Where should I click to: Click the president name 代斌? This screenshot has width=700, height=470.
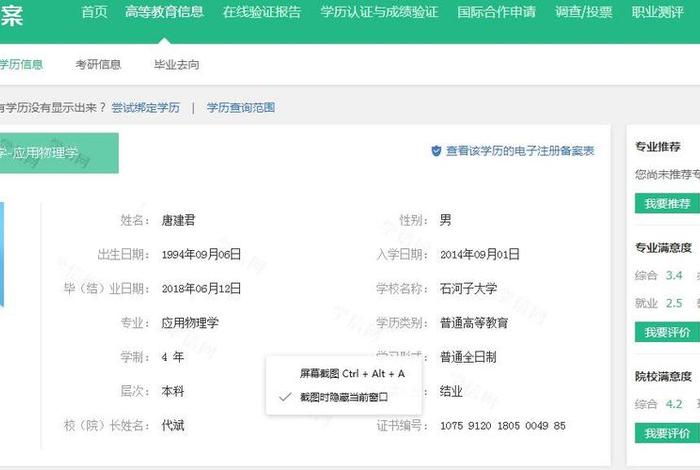173,425
